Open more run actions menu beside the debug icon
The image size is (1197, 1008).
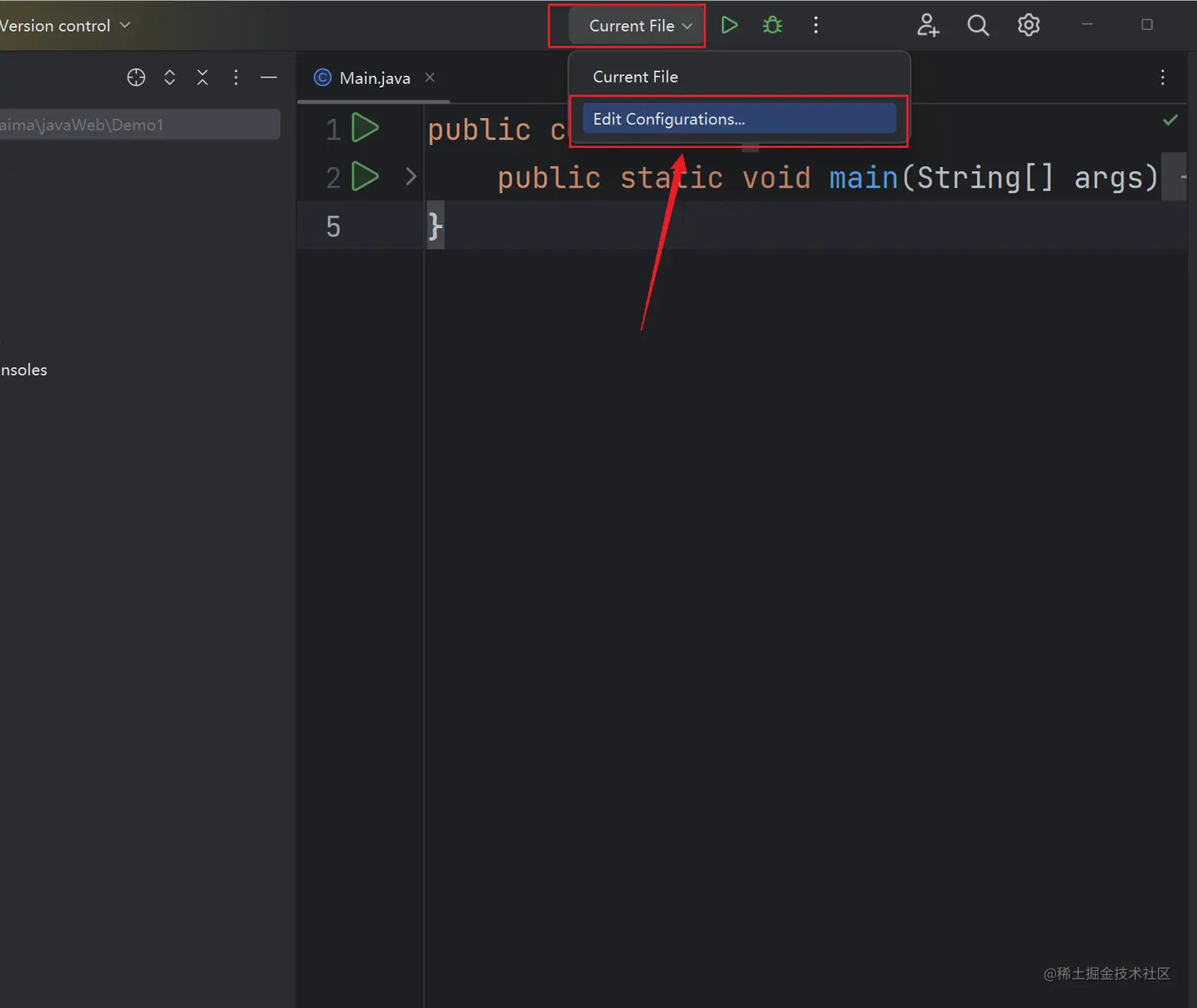pos(815,25)
